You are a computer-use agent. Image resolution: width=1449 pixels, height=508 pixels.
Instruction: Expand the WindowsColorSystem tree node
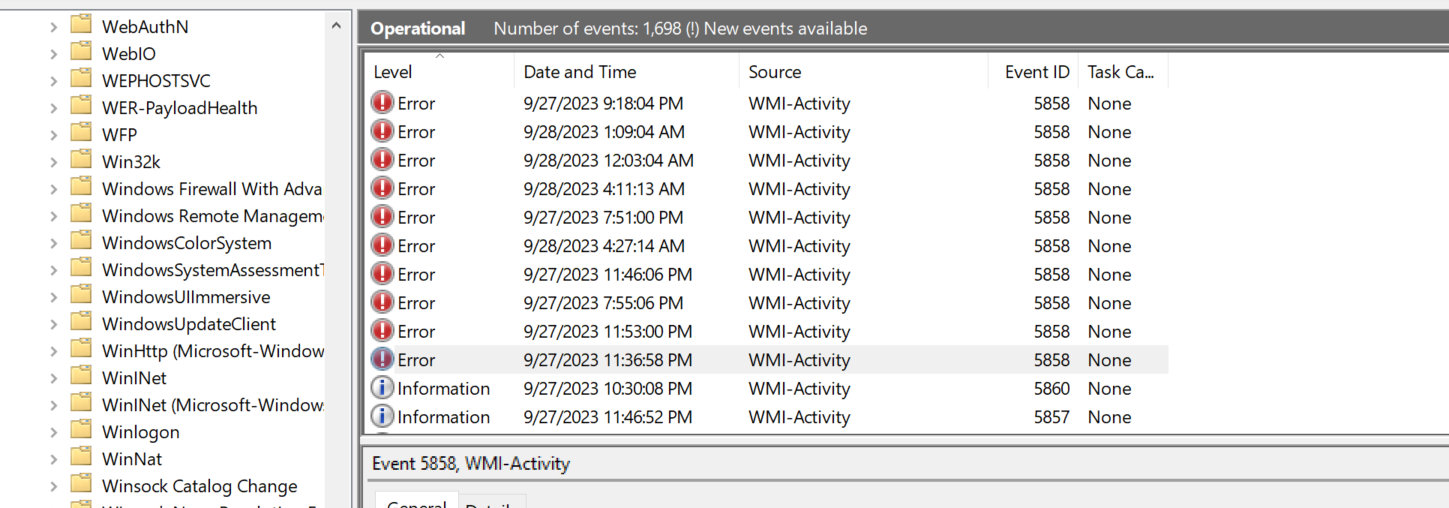click(53, 243)
